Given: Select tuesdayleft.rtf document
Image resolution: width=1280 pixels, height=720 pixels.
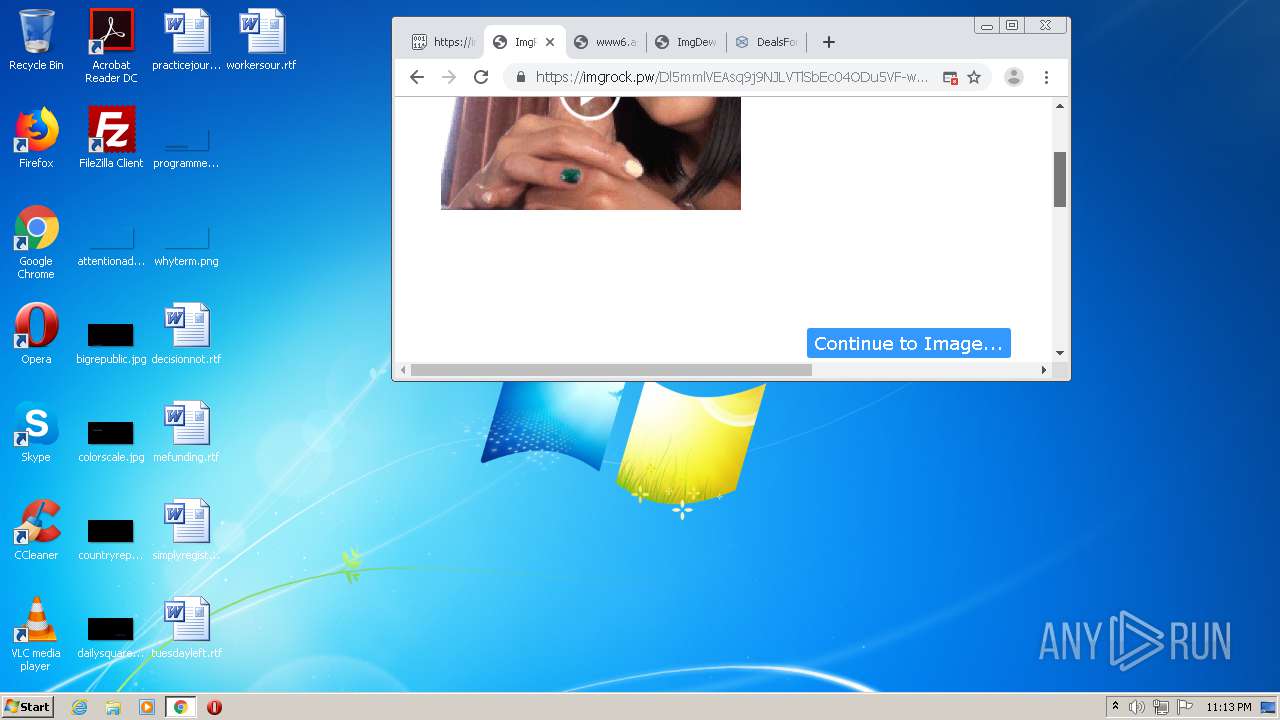Looking at the screenshot, I should (186, 628).
